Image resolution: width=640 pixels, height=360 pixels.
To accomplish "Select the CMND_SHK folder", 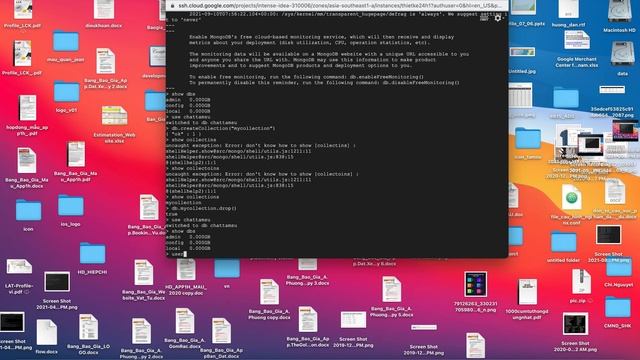I will [x=618, y=307].
